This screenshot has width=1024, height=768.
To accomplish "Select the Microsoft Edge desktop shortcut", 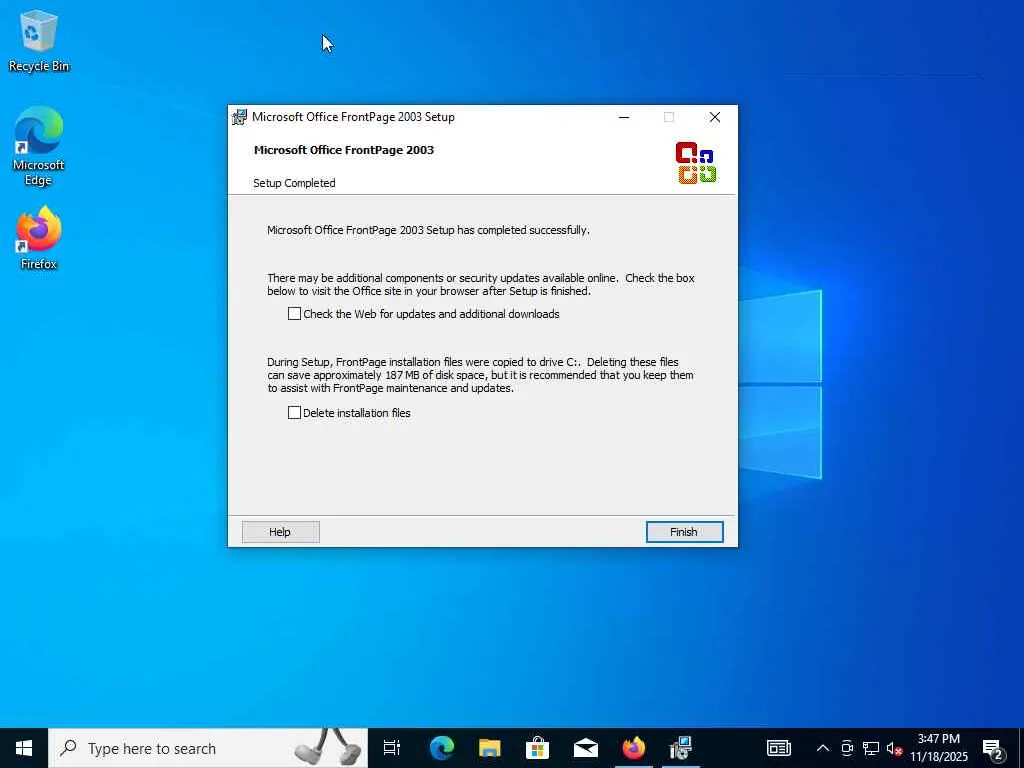I will pyautogui.click(x=39, y=146).
